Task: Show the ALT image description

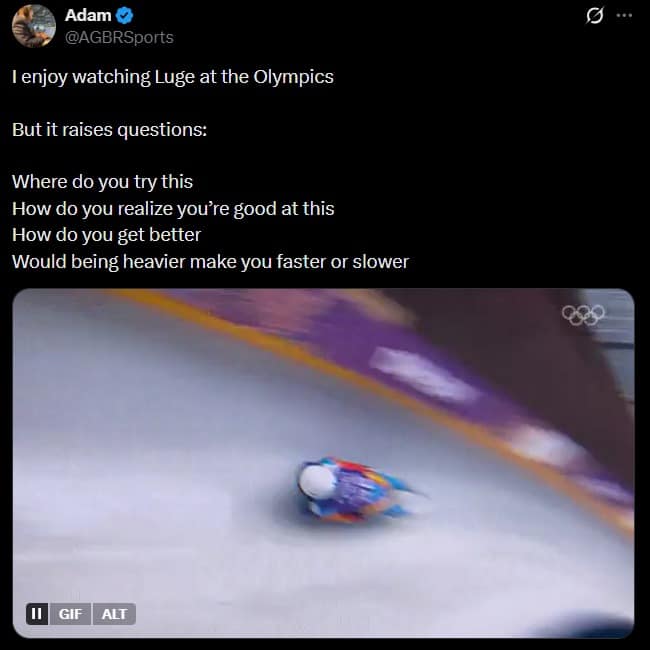Action: coord(115,613)
